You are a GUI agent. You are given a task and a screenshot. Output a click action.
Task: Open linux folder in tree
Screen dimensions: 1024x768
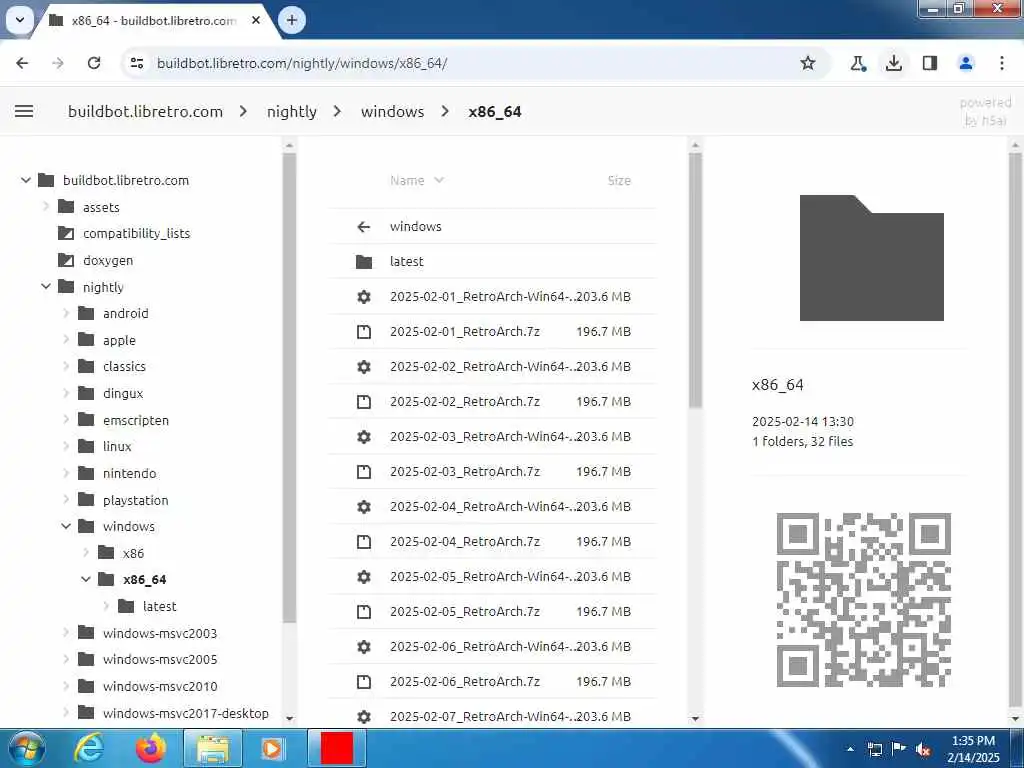117,447
